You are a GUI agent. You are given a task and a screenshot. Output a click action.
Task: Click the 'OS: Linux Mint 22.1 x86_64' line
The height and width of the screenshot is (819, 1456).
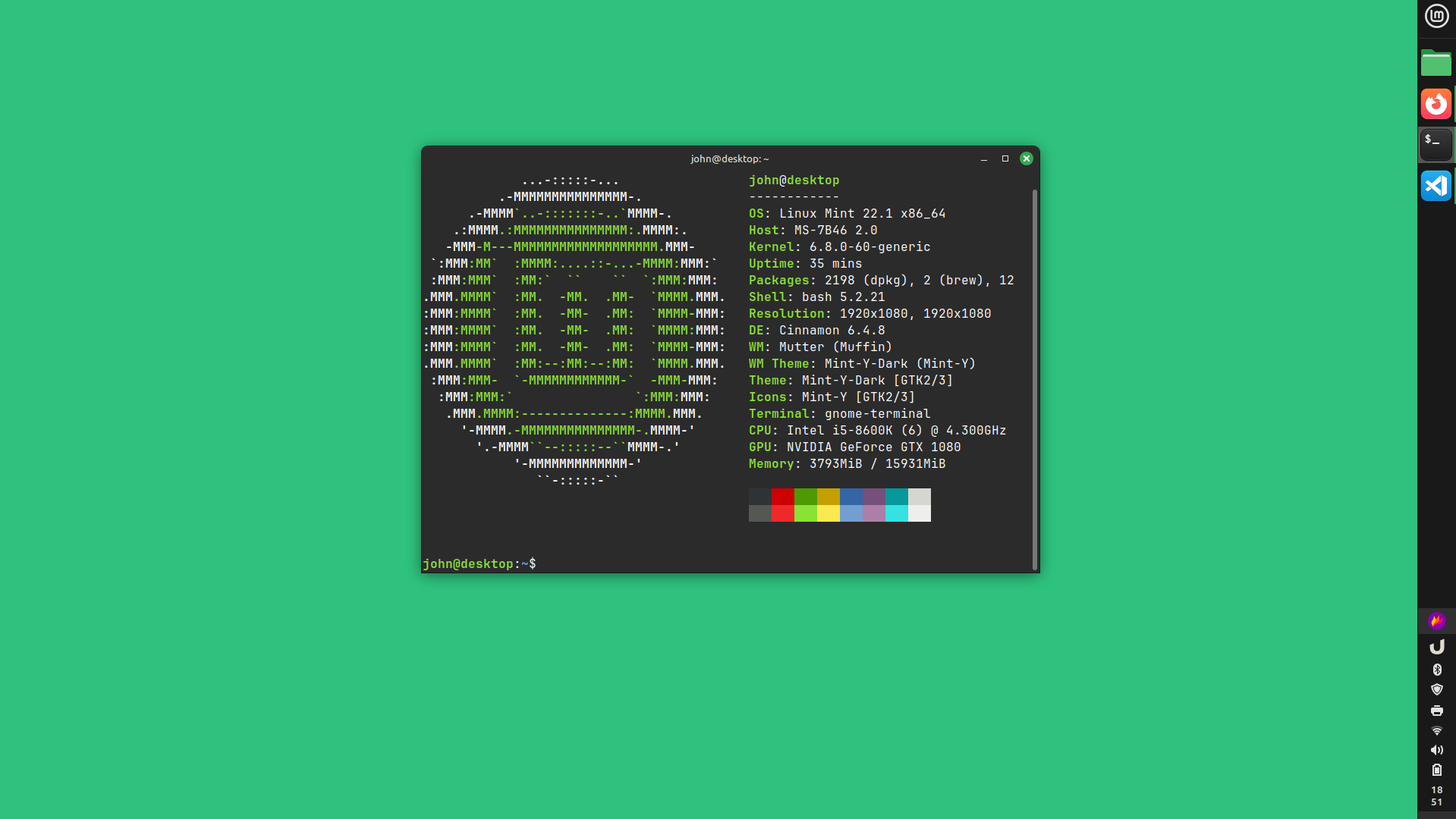pos(847,213)
